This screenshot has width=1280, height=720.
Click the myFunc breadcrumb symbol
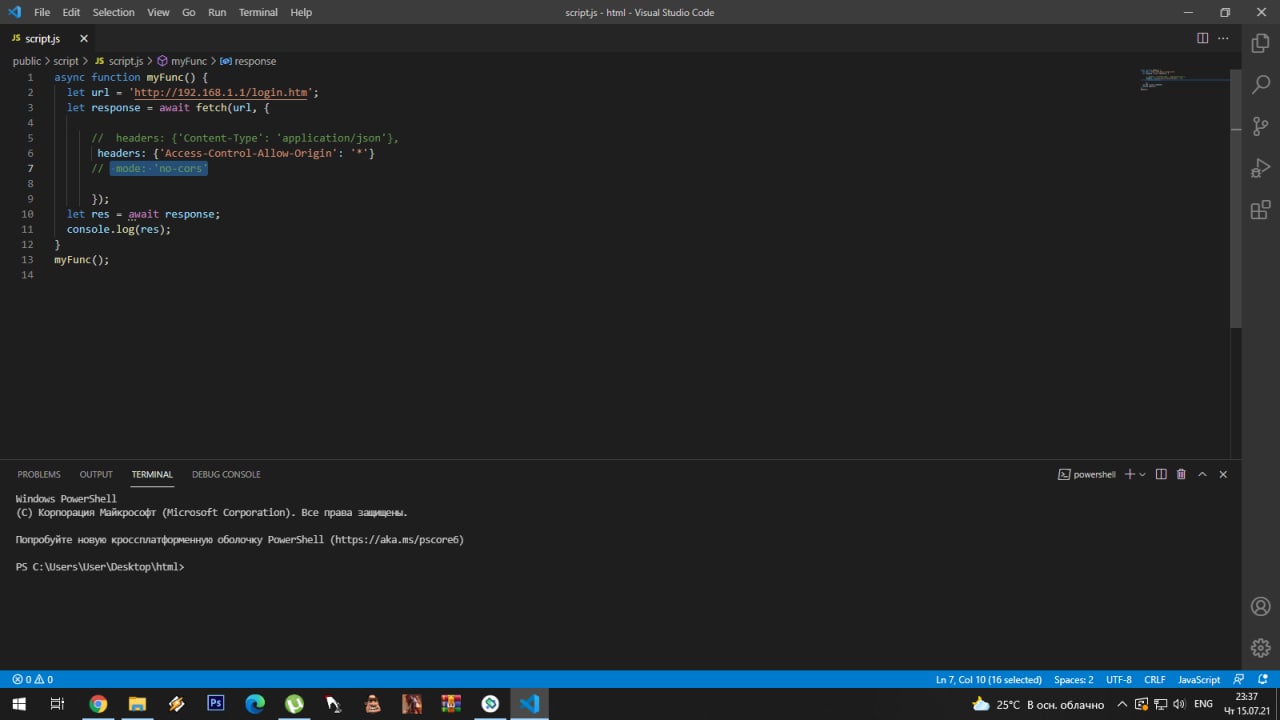[182, 61]
